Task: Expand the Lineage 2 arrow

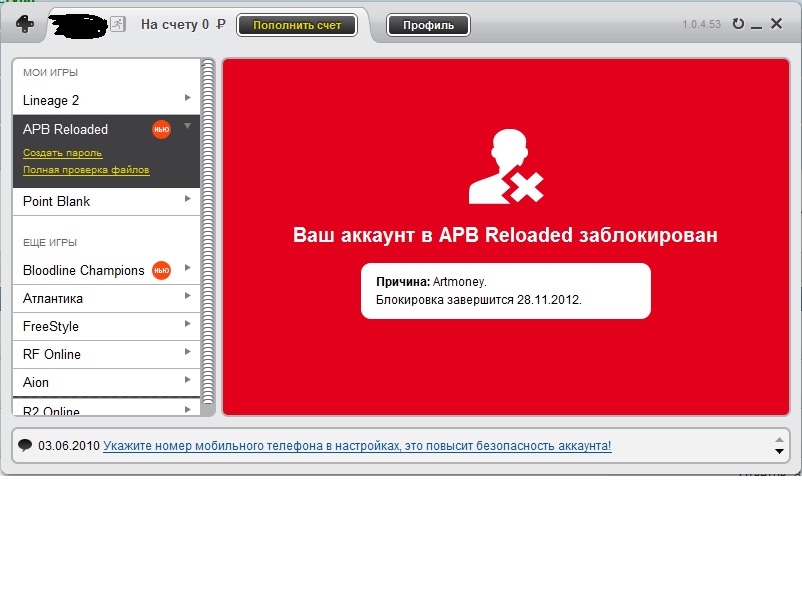Action: pyautogui.click(x=188, y=97)
